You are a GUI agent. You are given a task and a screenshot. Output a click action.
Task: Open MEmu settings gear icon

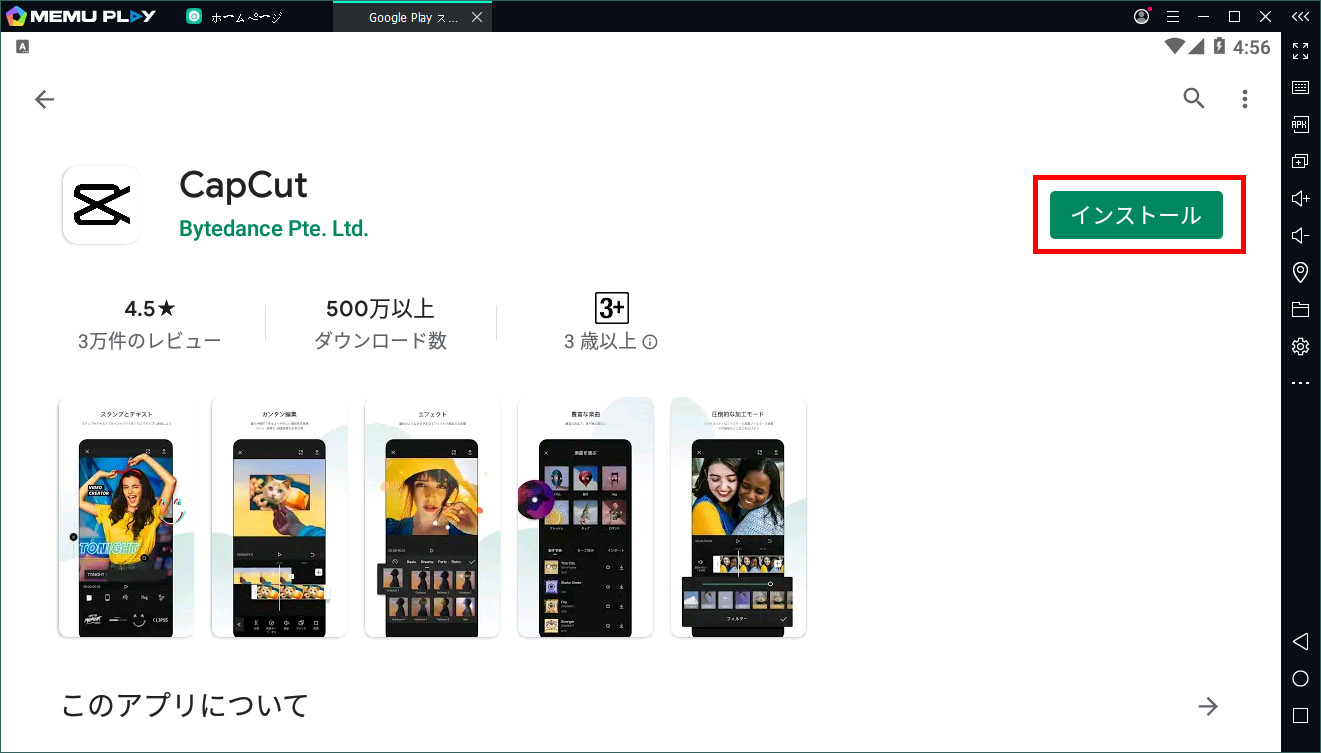pyautogui.click(x=1300, y=346)
